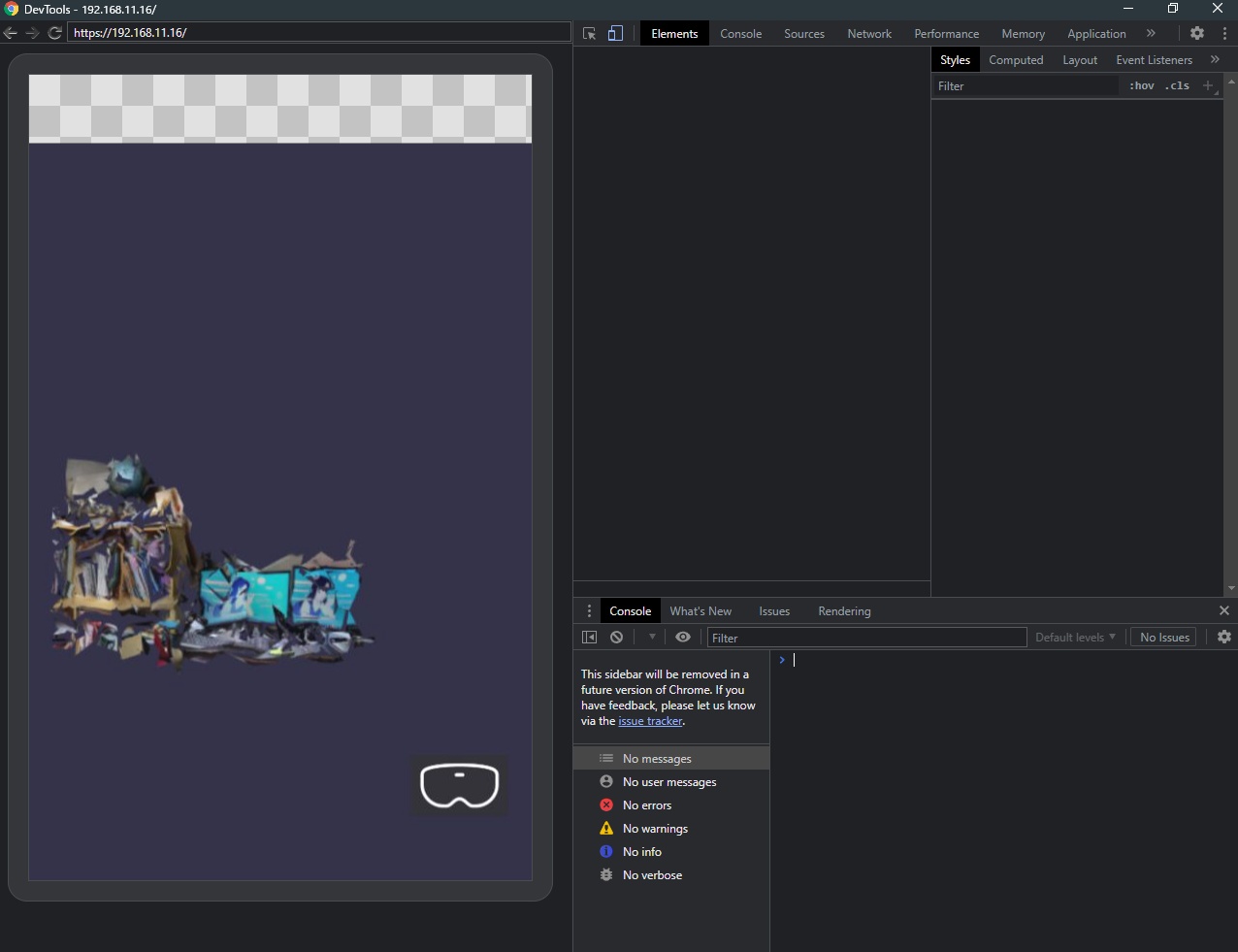
Task: Open the Issues drawer tab
Action: click(774, 610)
